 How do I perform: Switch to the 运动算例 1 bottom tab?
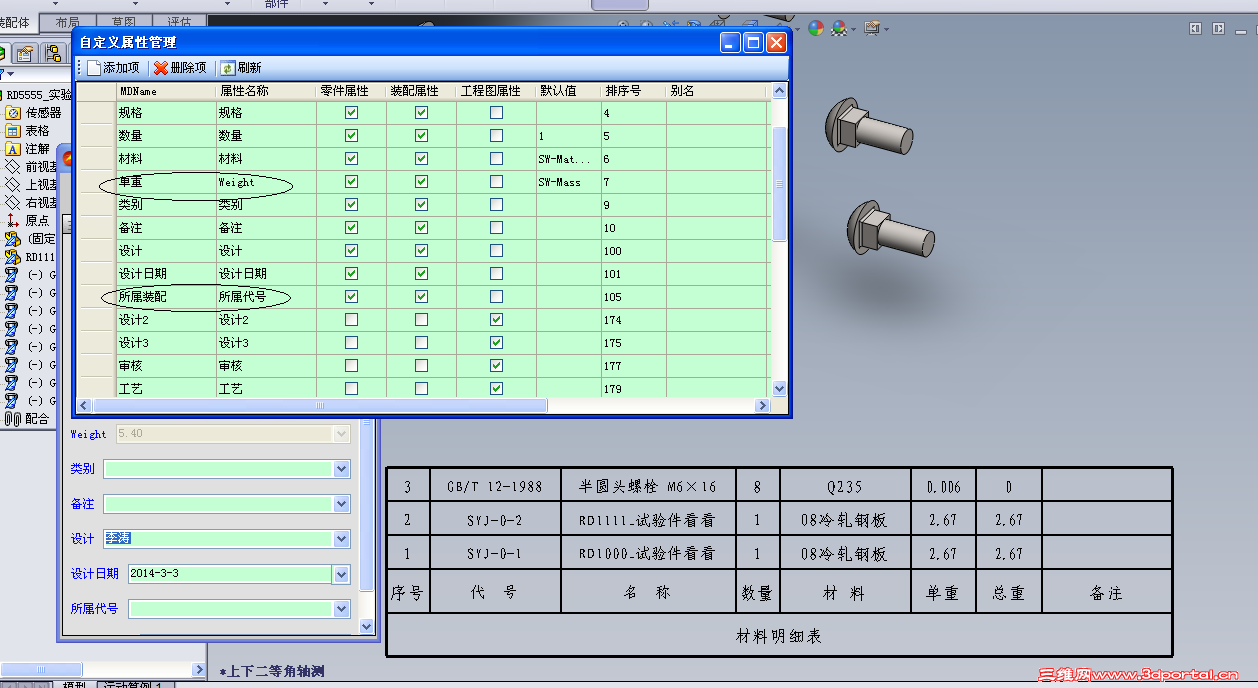[x=135, y=685]
